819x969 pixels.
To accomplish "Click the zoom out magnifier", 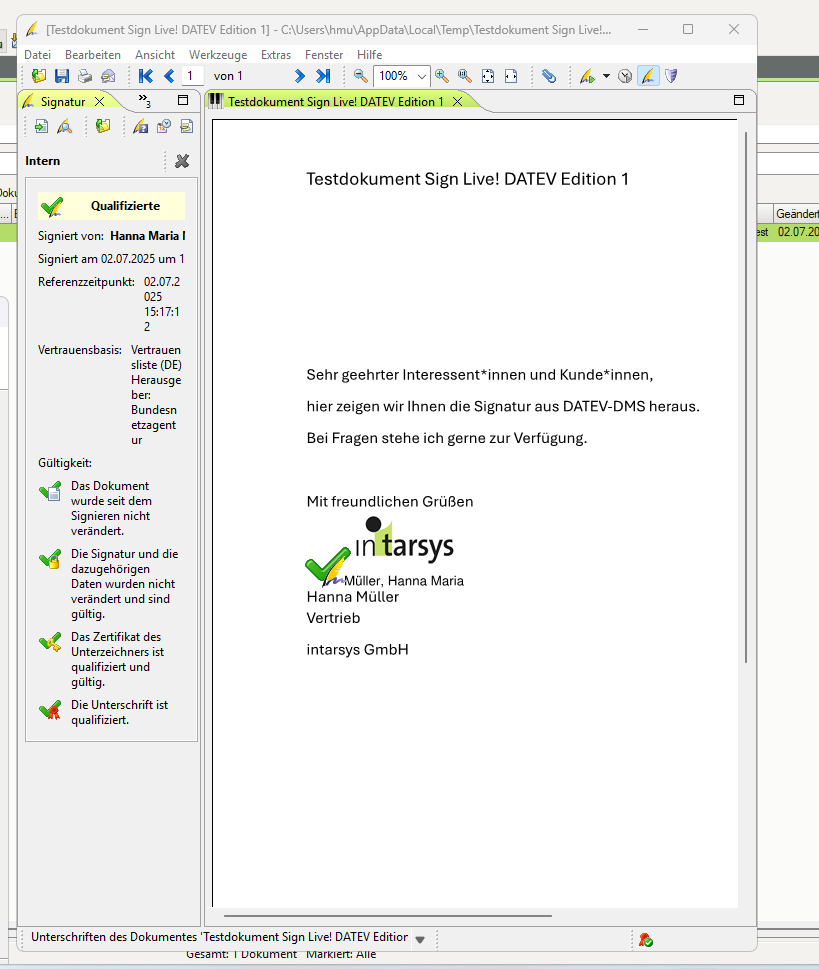I will 361,76.
